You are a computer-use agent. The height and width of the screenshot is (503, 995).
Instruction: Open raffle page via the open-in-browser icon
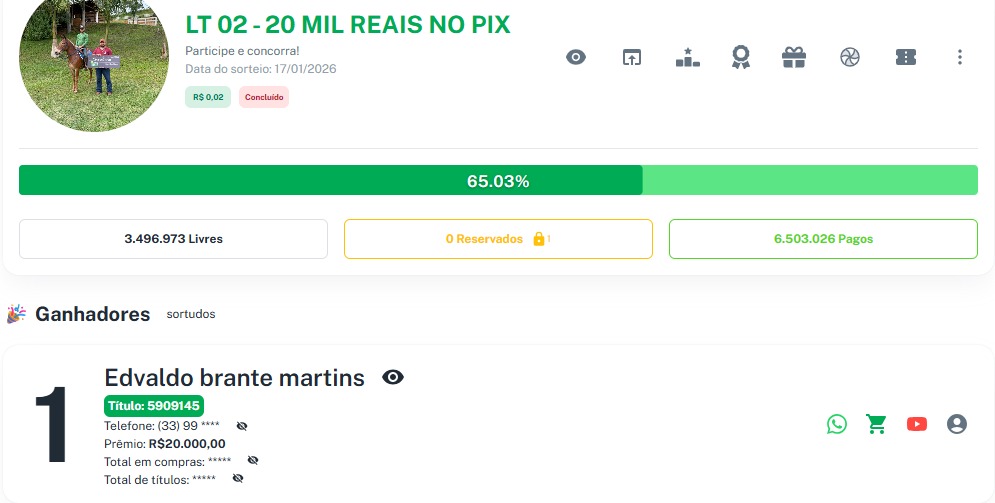632,57
